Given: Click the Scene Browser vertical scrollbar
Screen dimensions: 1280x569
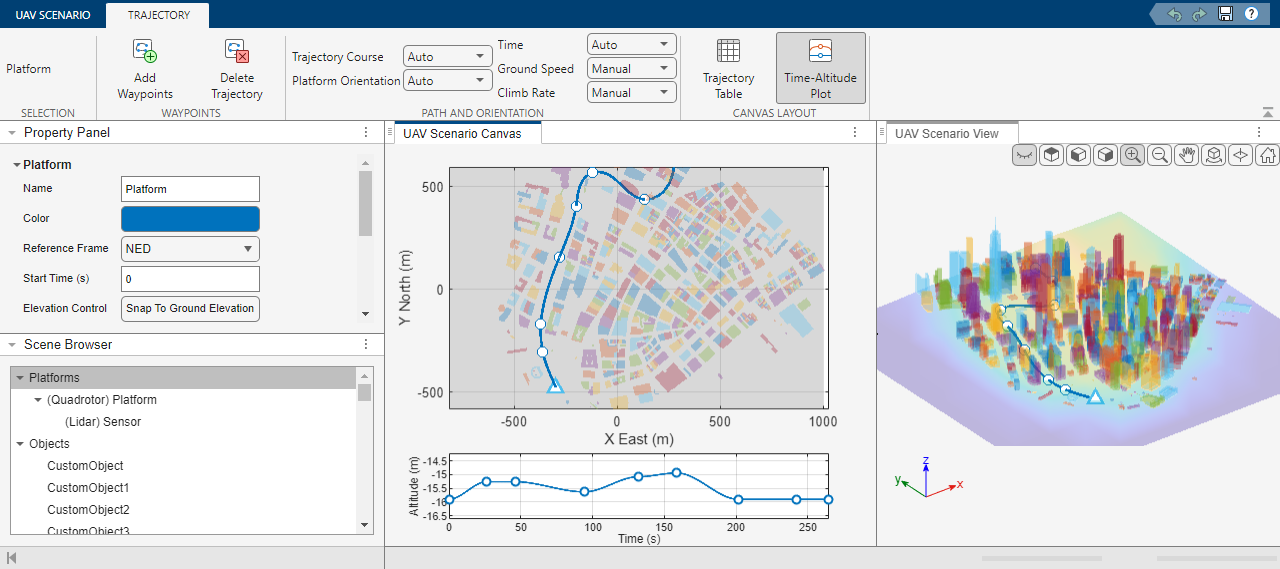Looking at the screenshot, I should pyautogui.click(x=365, y=392).
